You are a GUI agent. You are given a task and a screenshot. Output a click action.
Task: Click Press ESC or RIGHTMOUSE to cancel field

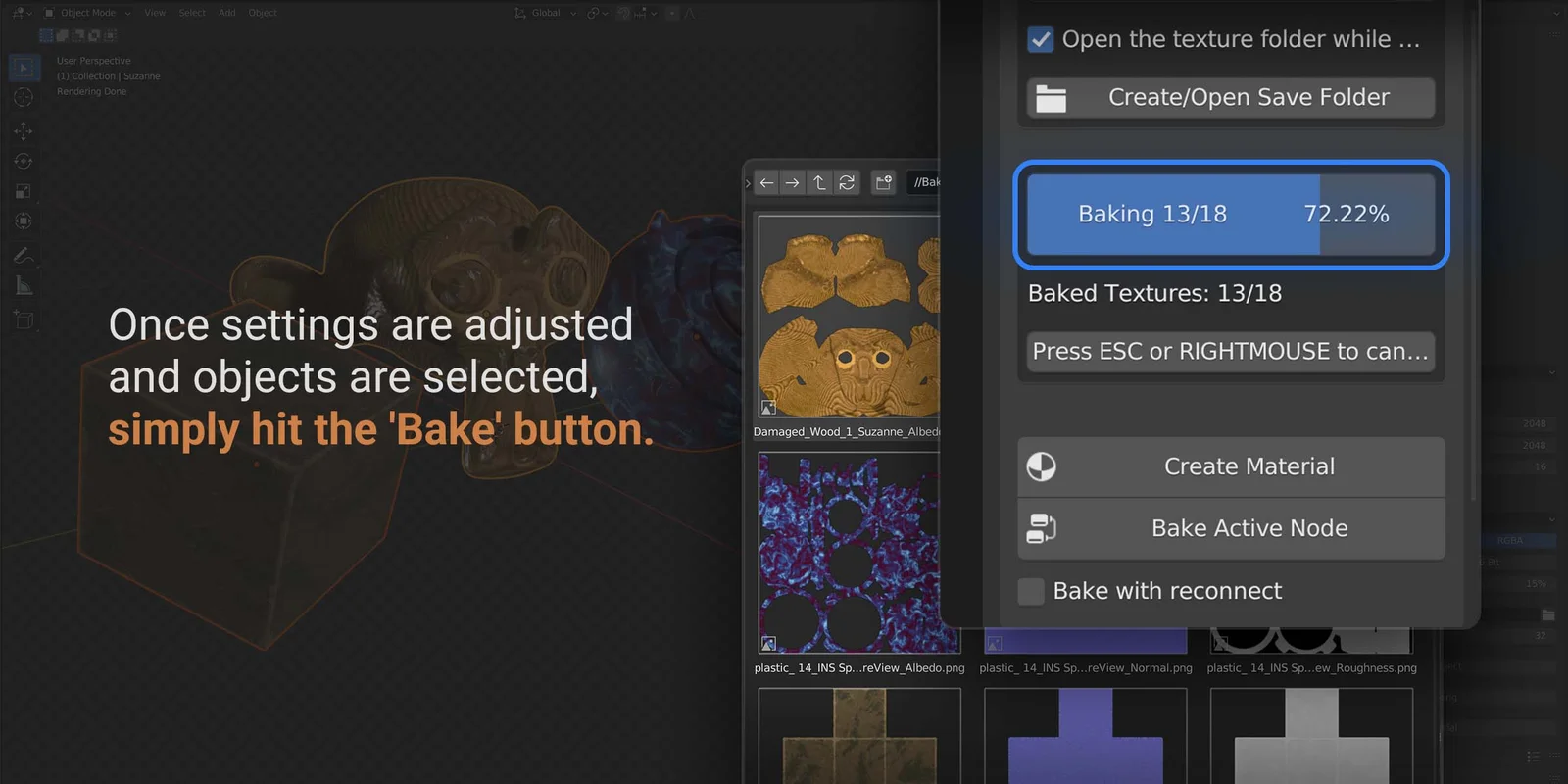point(1231,351)
